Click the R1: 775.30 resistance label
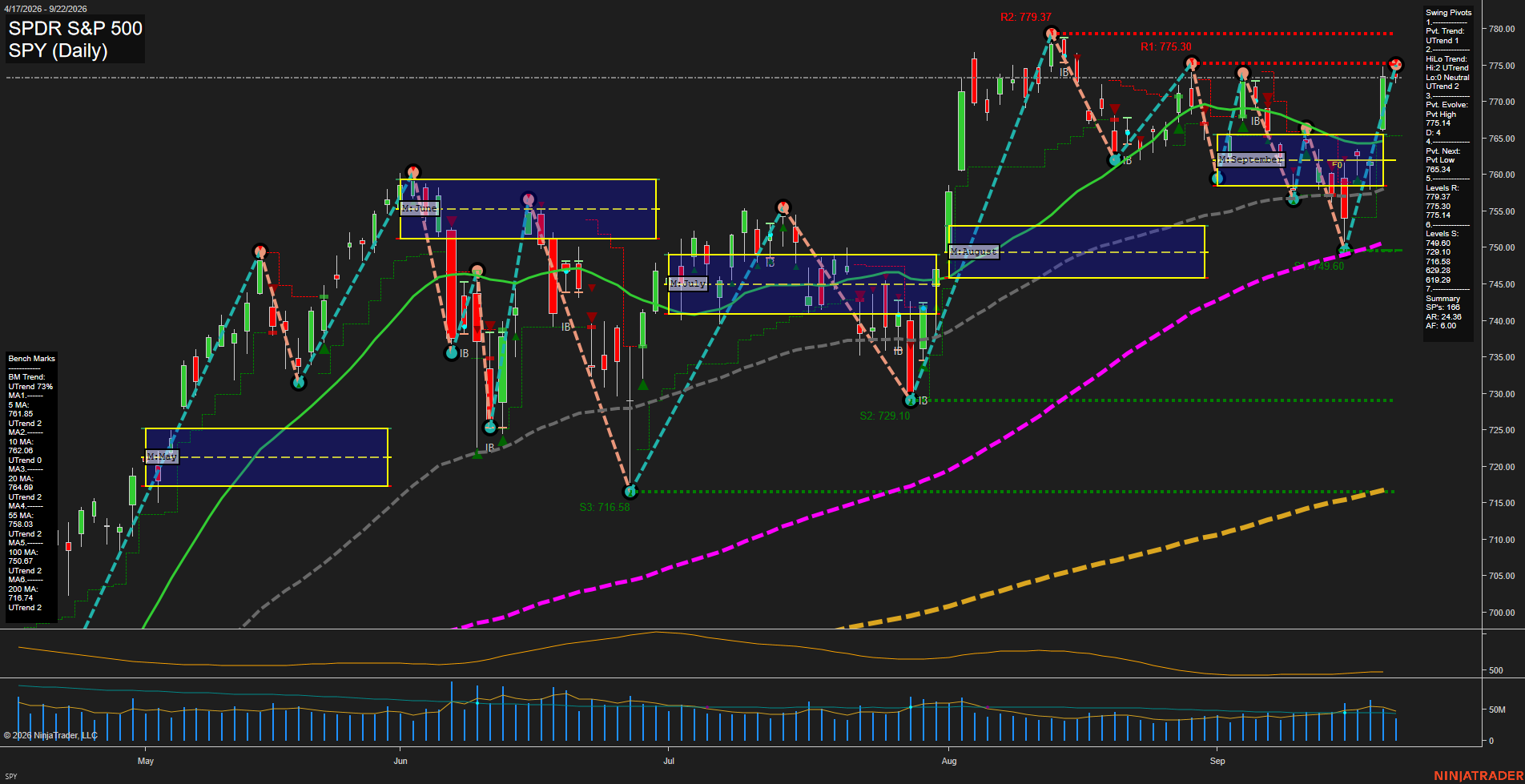1525x784 pixels. pos(1166,46)
